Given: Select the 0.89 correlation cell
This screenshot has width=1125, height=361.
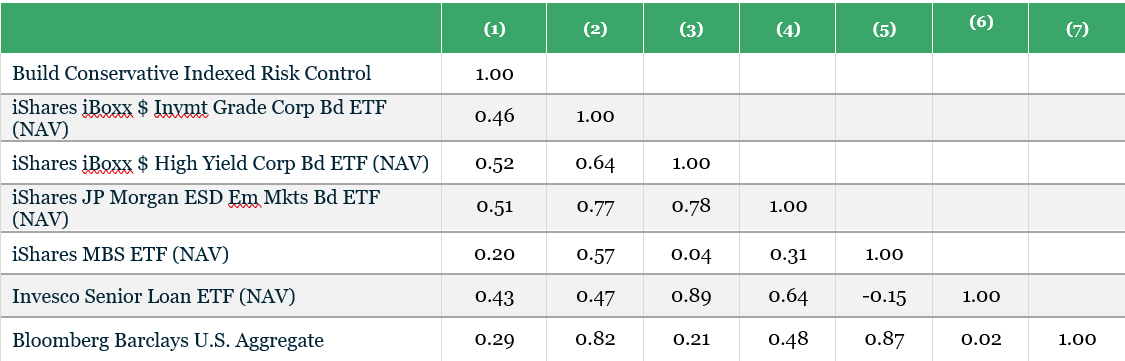Looking at the screenshot, I should [692, 296].
